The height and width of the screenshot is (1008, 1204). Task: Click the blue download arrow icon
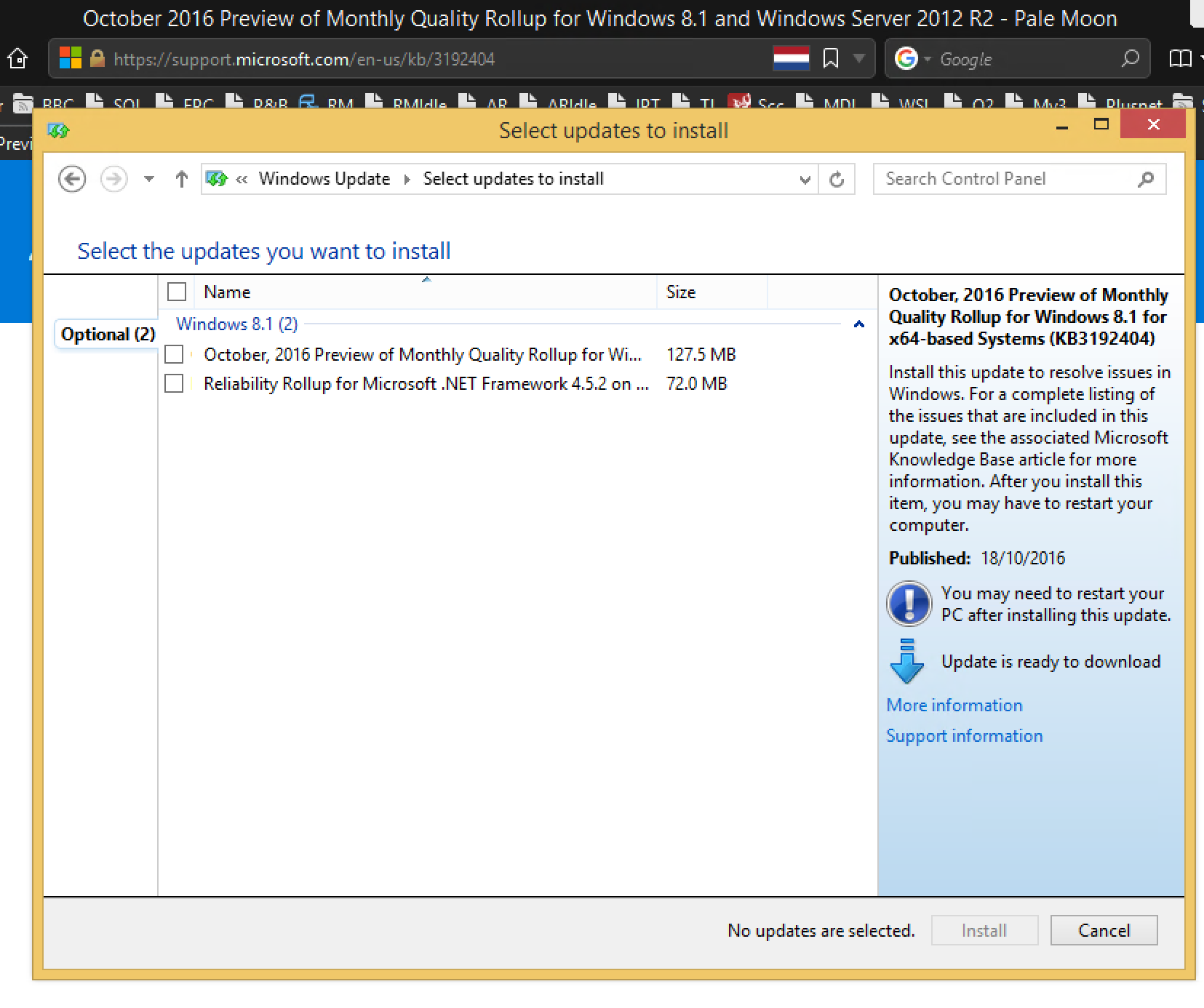[906, 661]
